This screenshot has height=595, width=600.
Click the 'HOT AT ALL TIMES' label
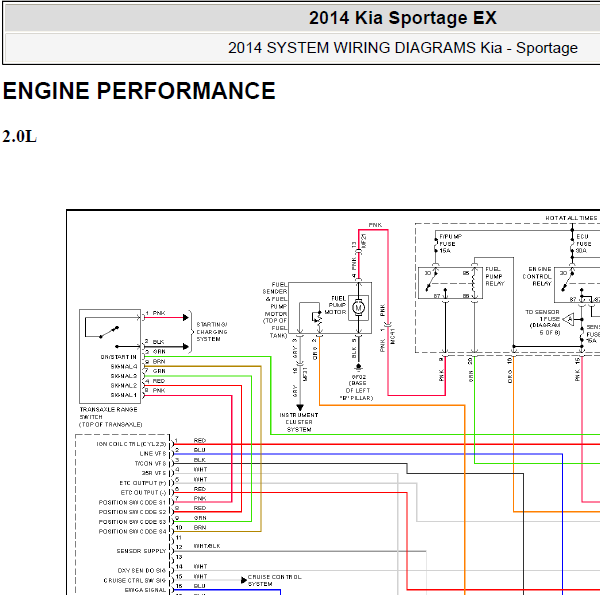coord(571,218)
